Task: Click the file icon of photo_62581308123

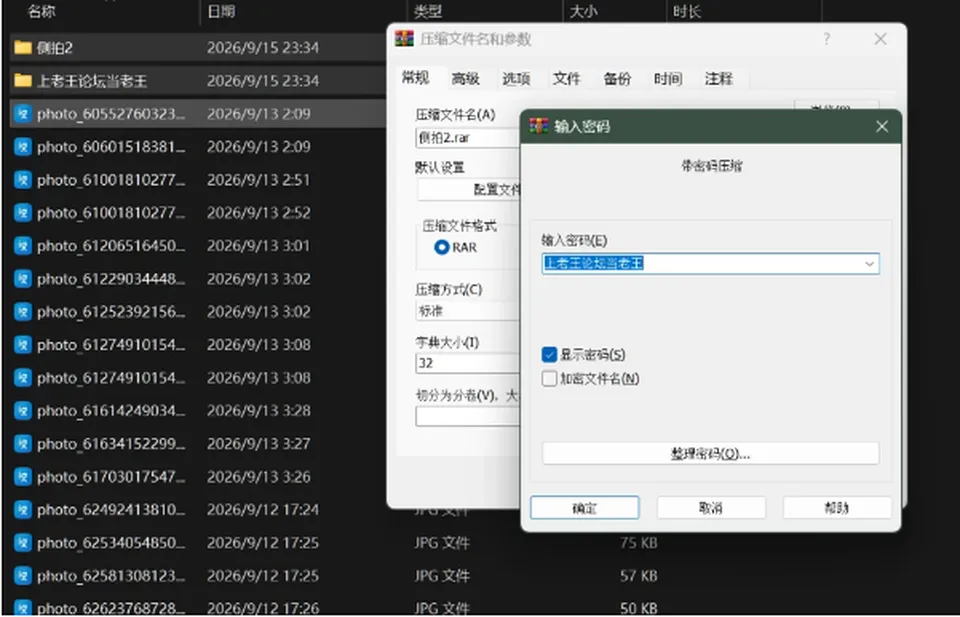Action: 23,576
